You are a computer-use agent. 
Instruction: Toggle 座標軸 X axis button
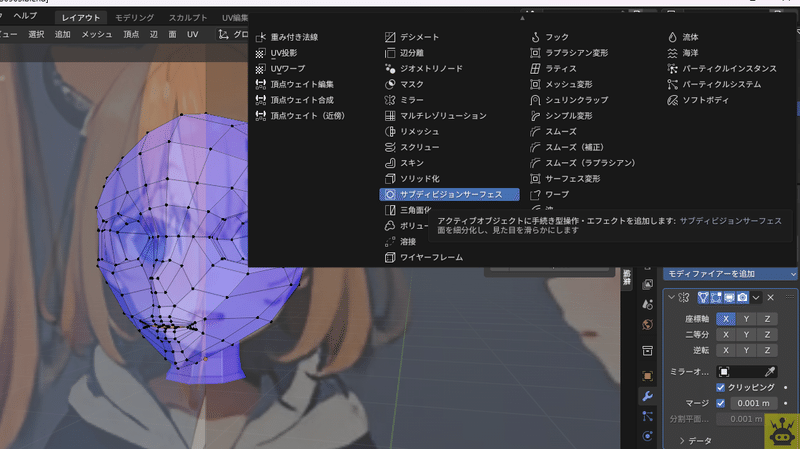(x=726, y=319)
